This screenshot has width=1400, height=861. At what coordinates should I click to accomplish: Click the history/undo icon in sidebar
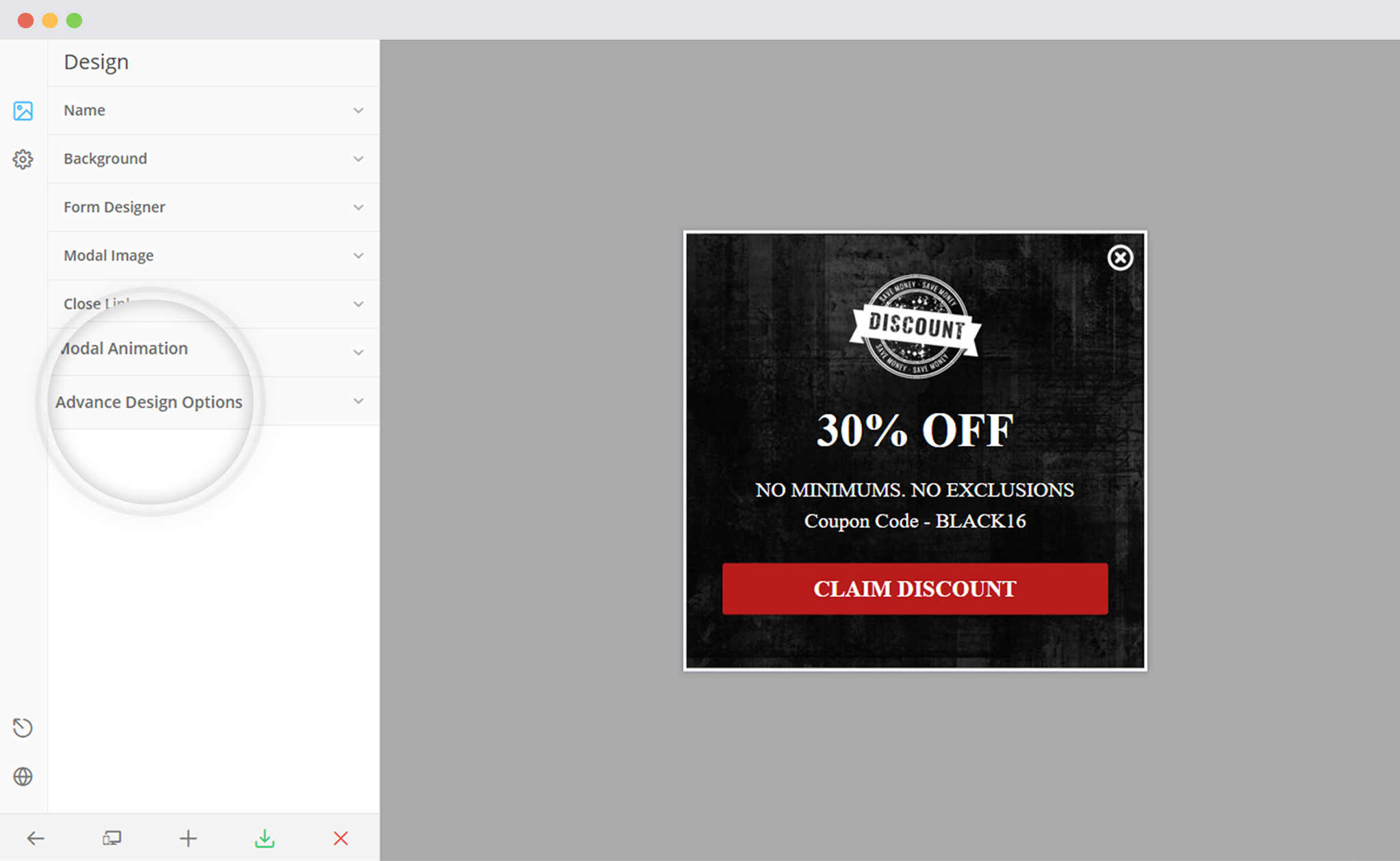coord(22,727)
